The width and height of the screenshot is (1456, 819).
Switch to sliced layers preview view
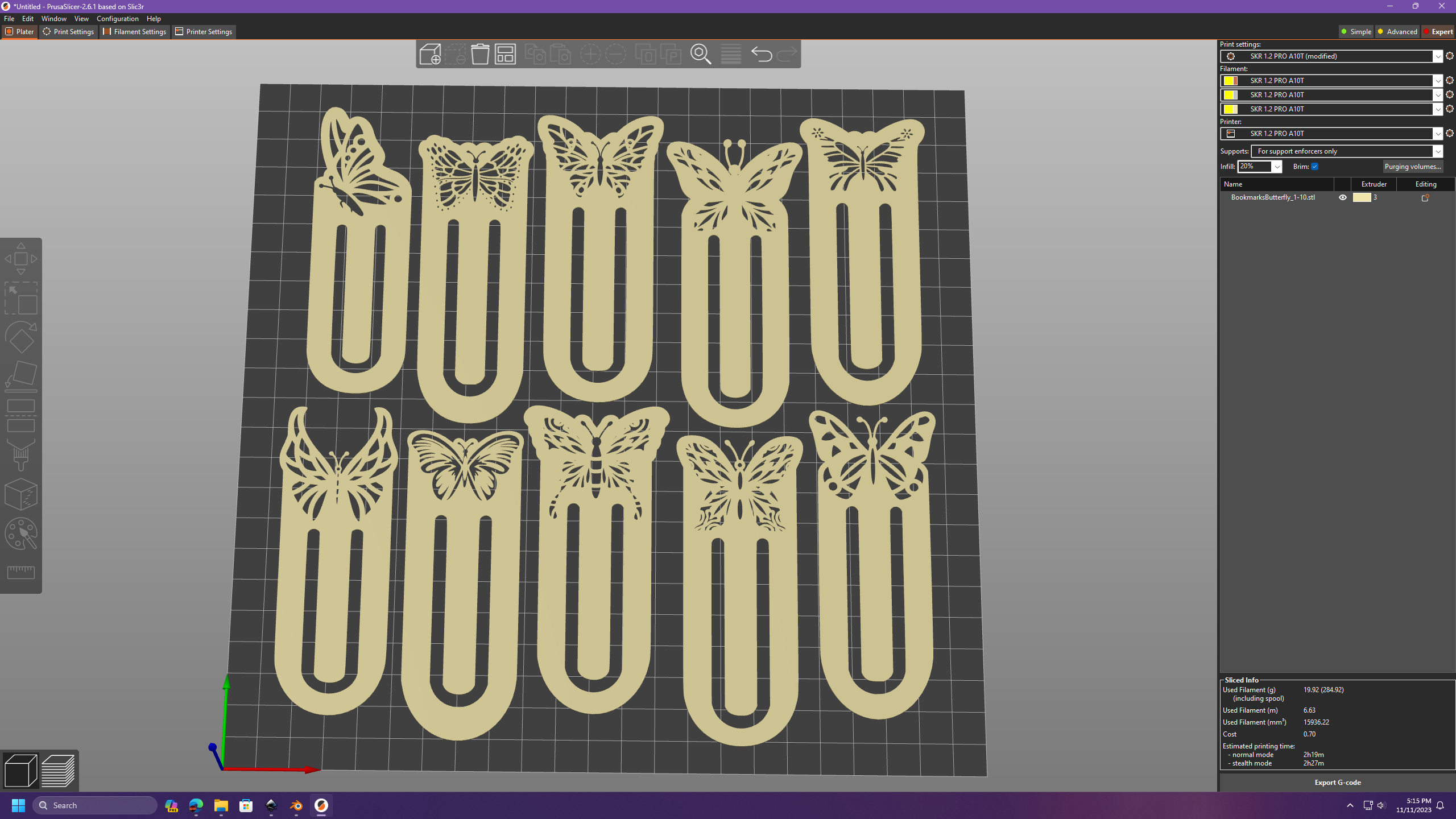click(58, 771)
